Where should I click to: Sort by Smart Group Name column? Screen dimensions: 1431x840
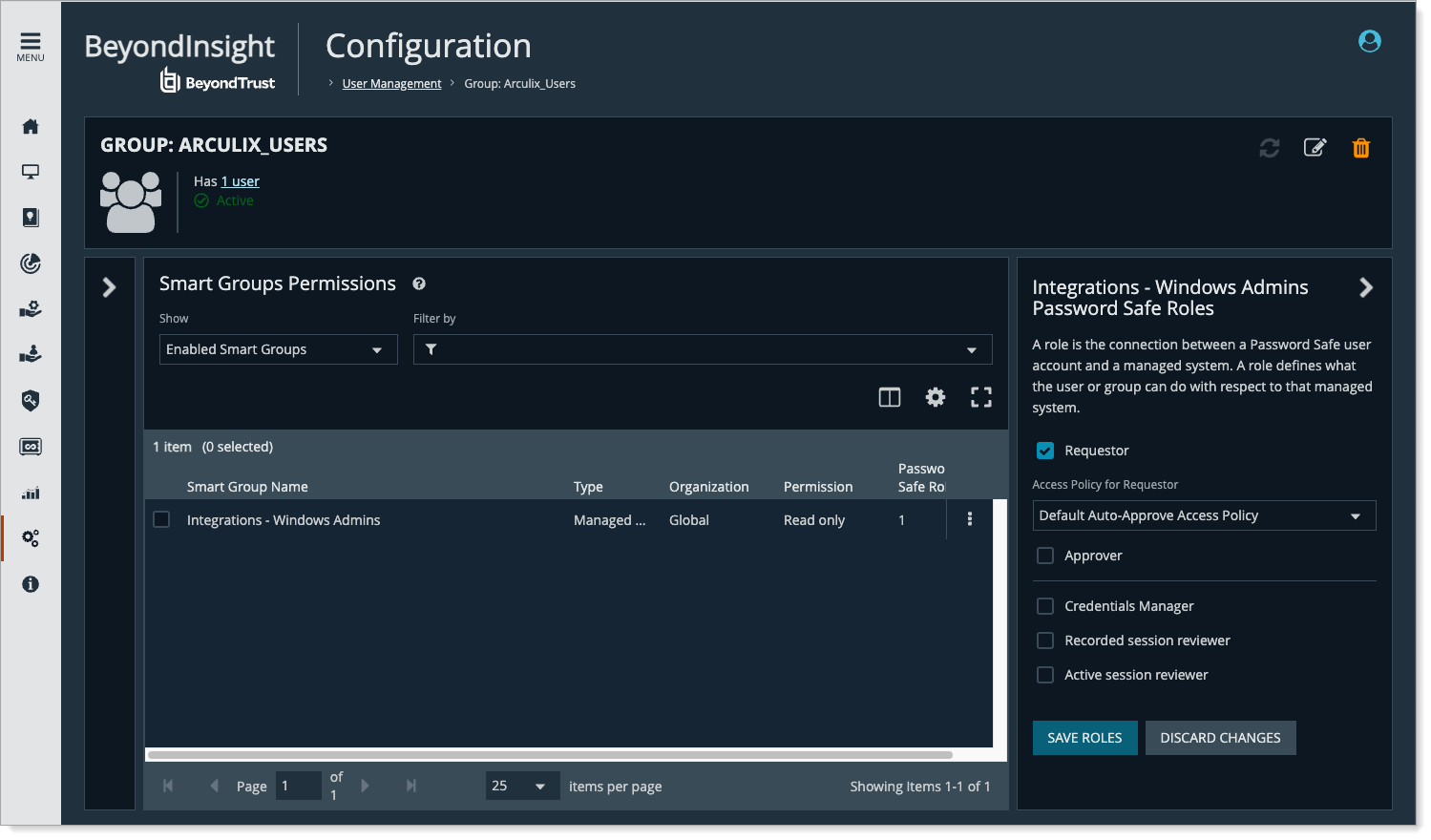pyautogui.click(x=247, y=487)
